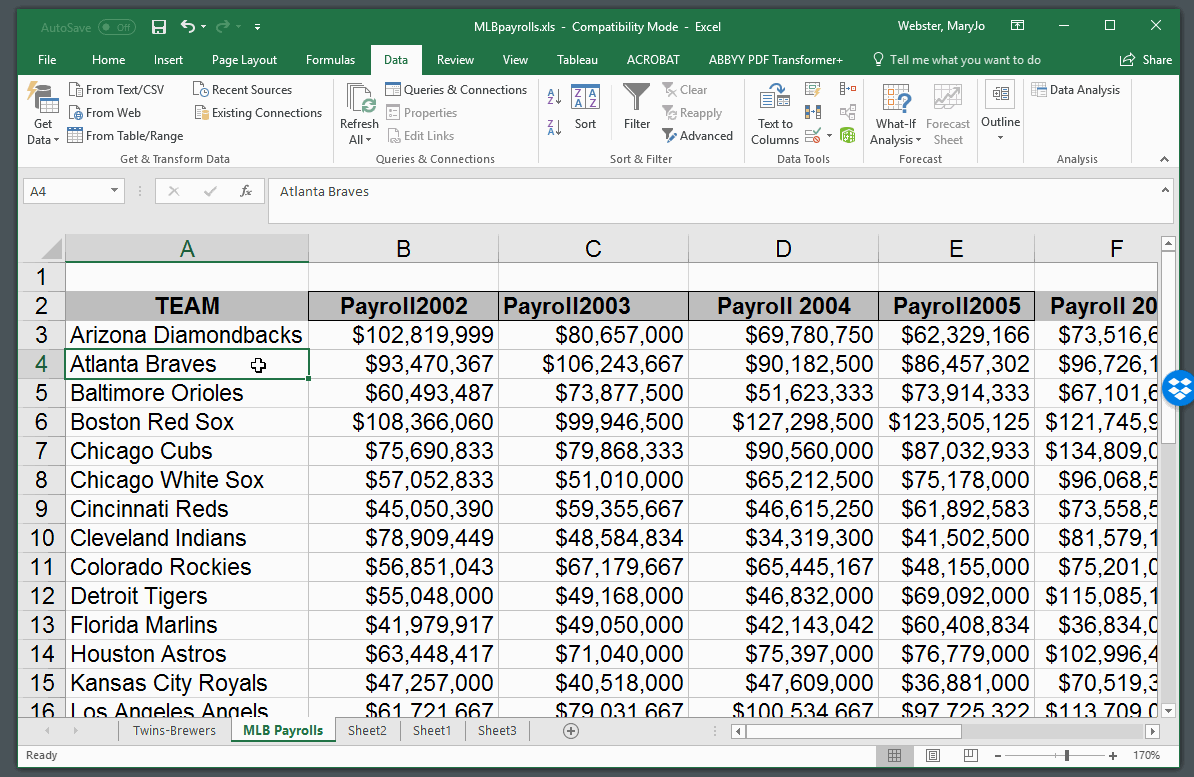Open the Get Data menu

[x=43, y=114]
